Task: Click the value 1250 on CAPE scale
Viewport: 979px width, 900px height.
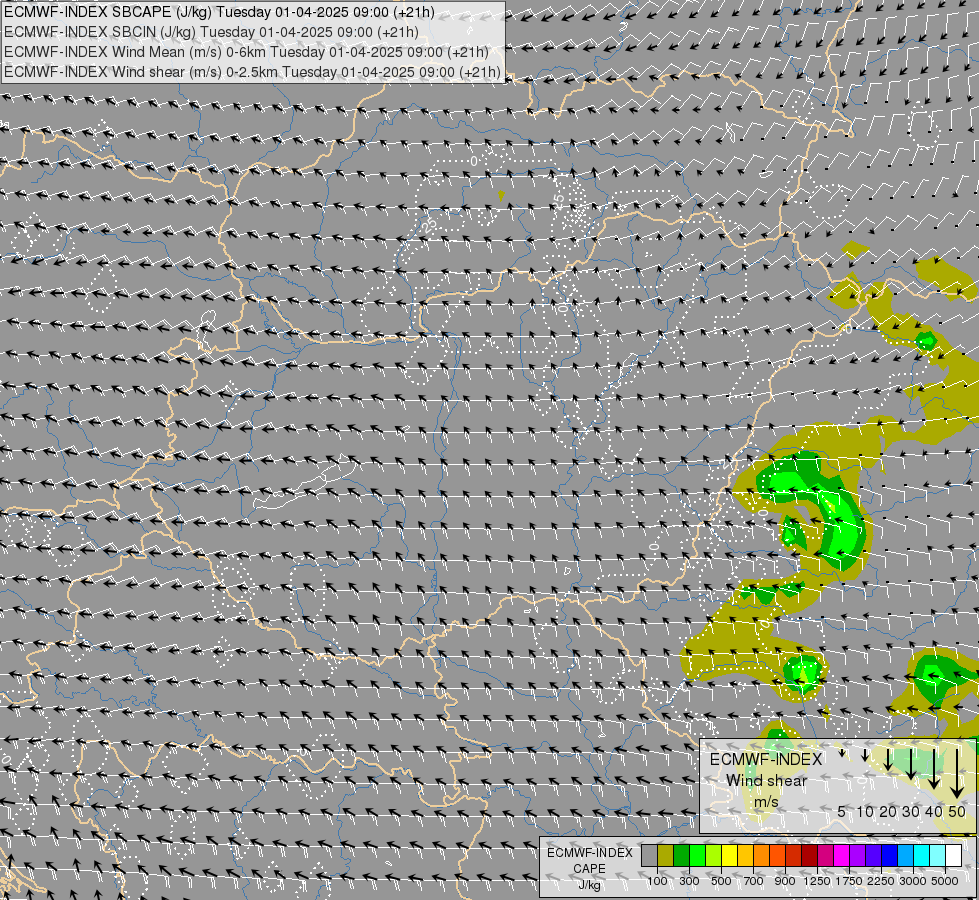Action: tap(817, 881)
